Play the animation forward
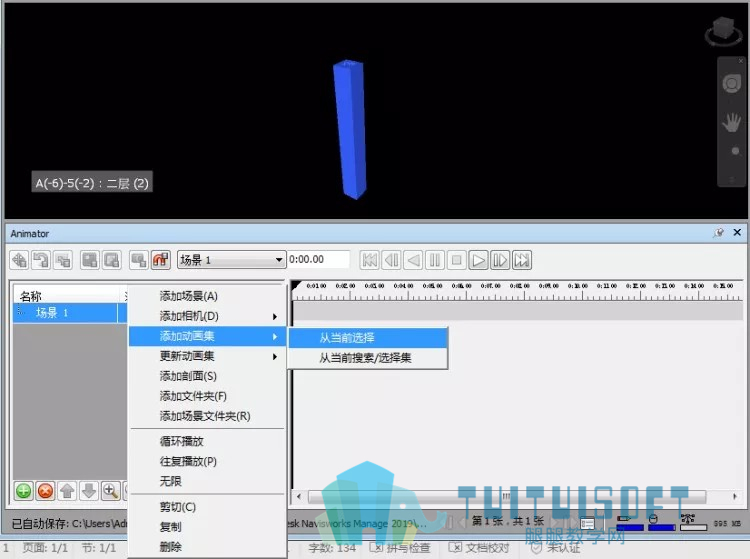The width and height of the screenshot is (750, 559). click(x=478, y=260)
